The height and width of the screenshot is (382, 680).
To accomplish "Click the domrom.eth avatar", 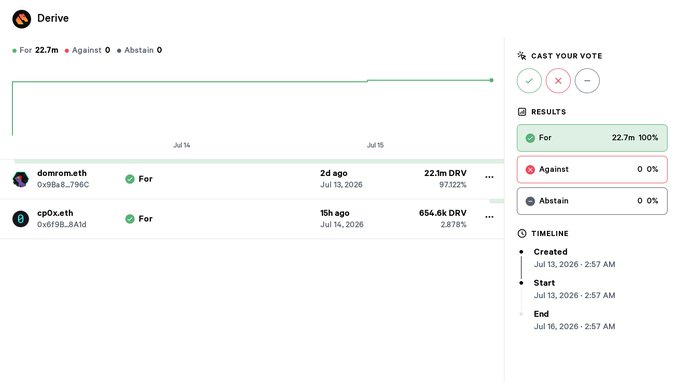I will pos(20,179).
